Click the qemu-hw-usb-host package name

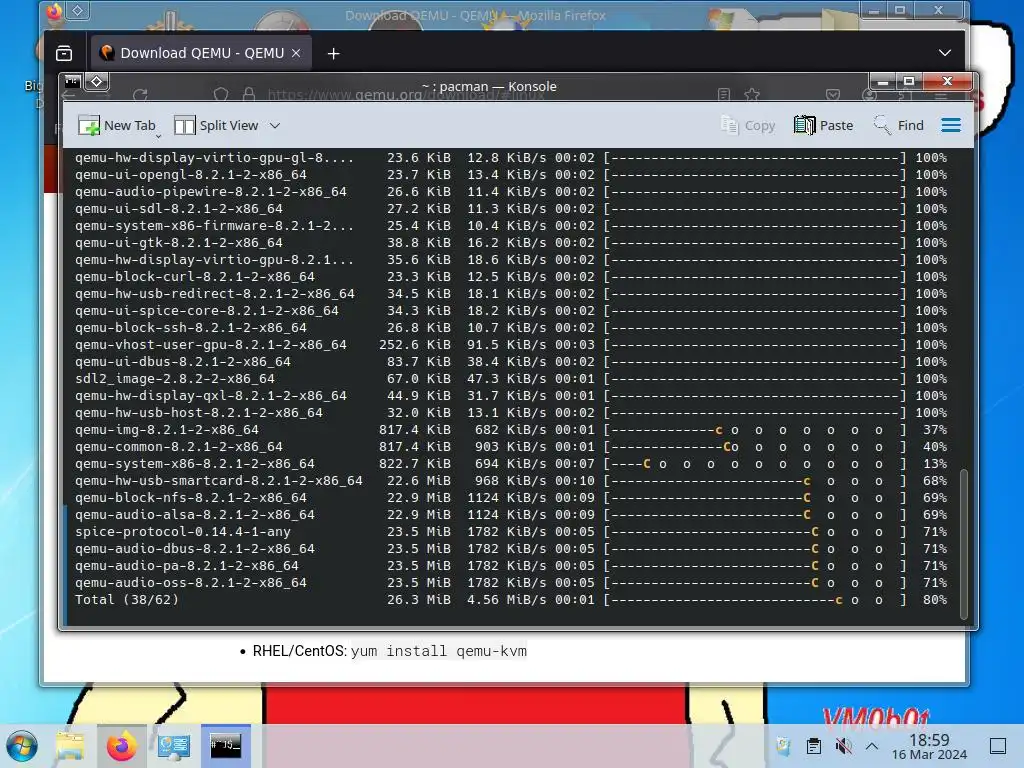coord(199,413)
